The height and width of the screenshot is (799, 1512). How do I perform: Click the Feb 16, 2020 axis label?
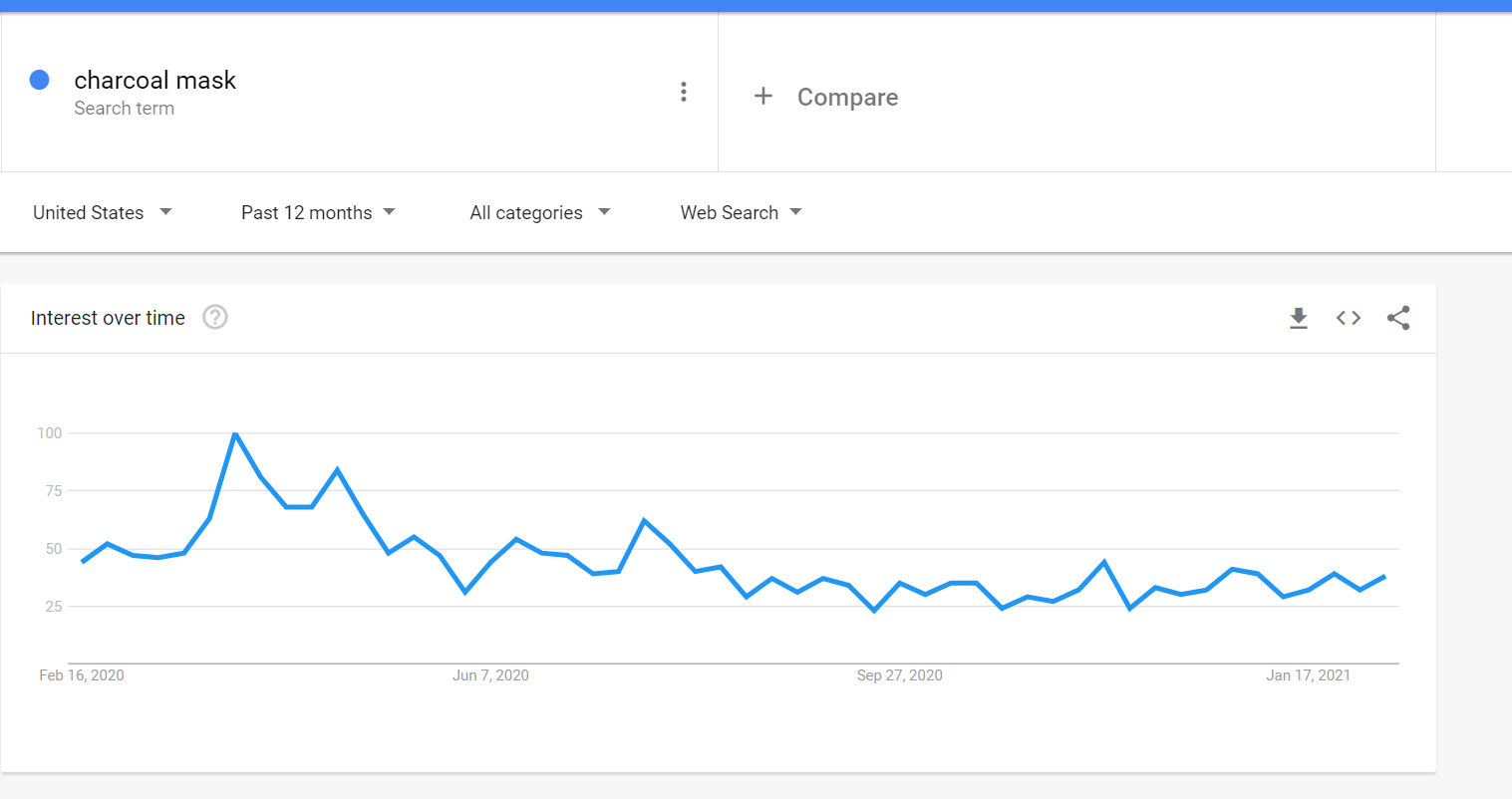82,675
